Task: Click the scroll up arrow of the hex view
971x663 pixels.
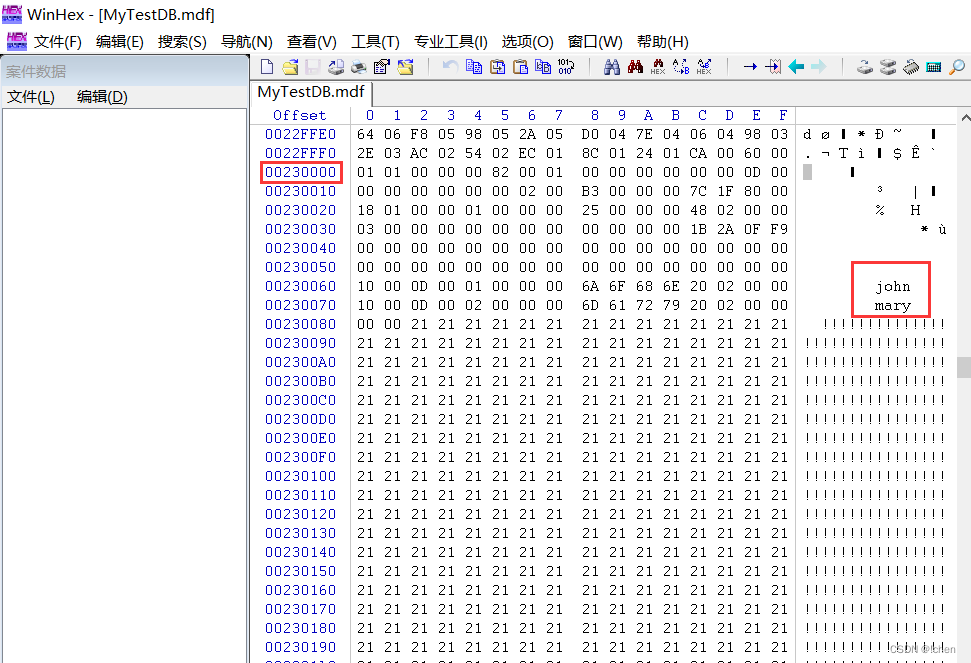Action: 965,116
